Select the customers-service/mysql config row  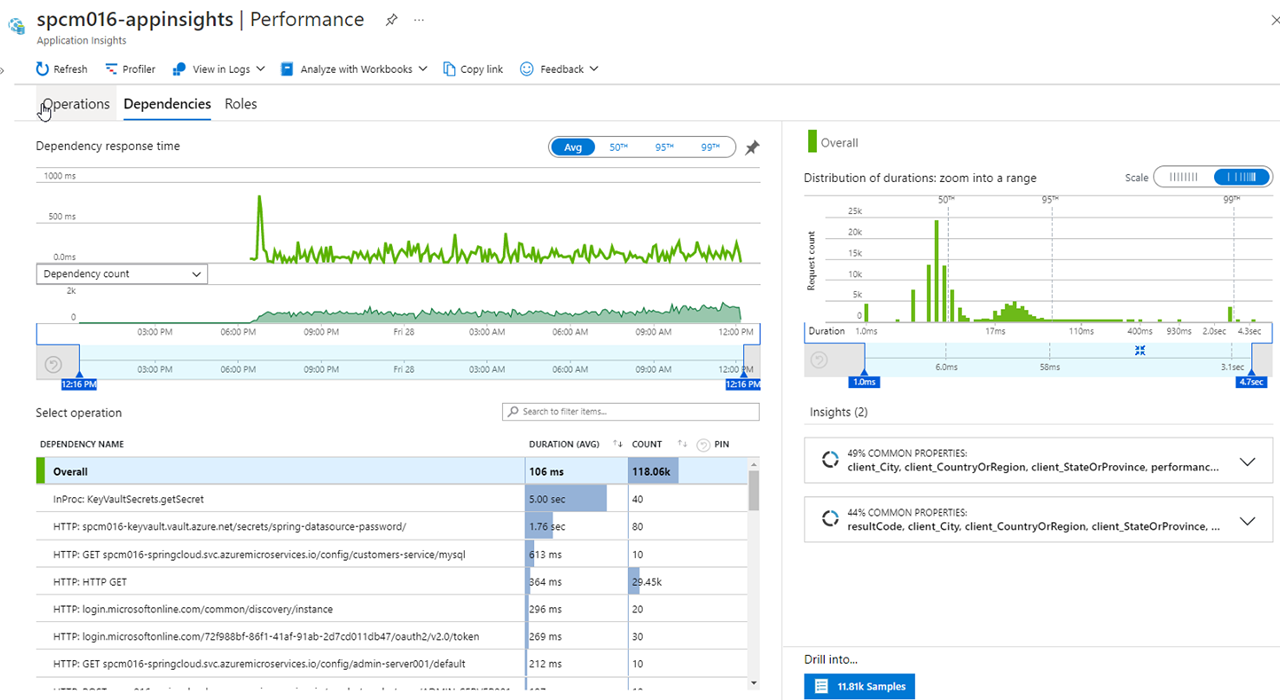pyautogui.click(x=391, y=554)
